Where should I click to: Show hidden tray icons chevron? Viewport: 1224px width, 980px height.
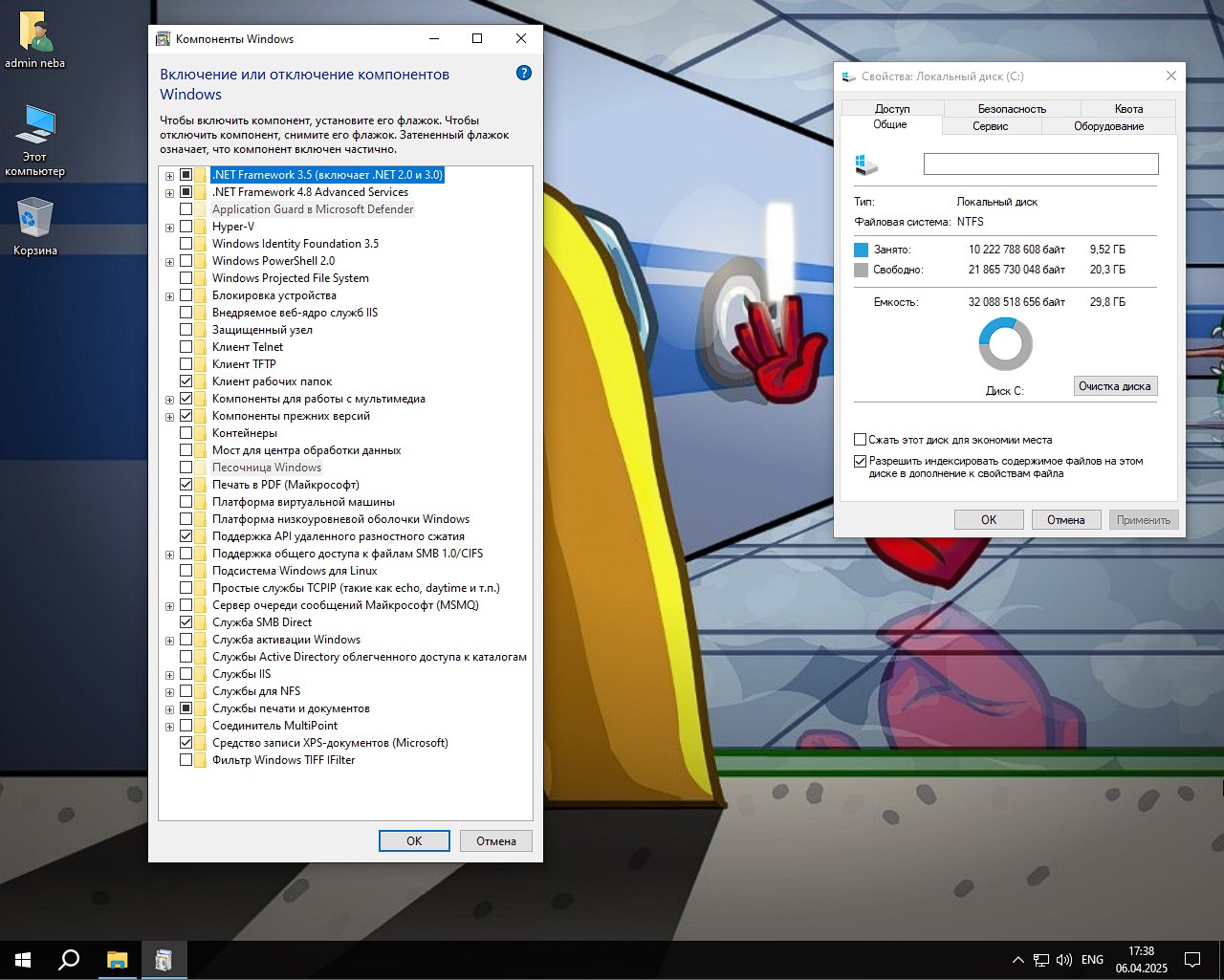[1017, 960]
